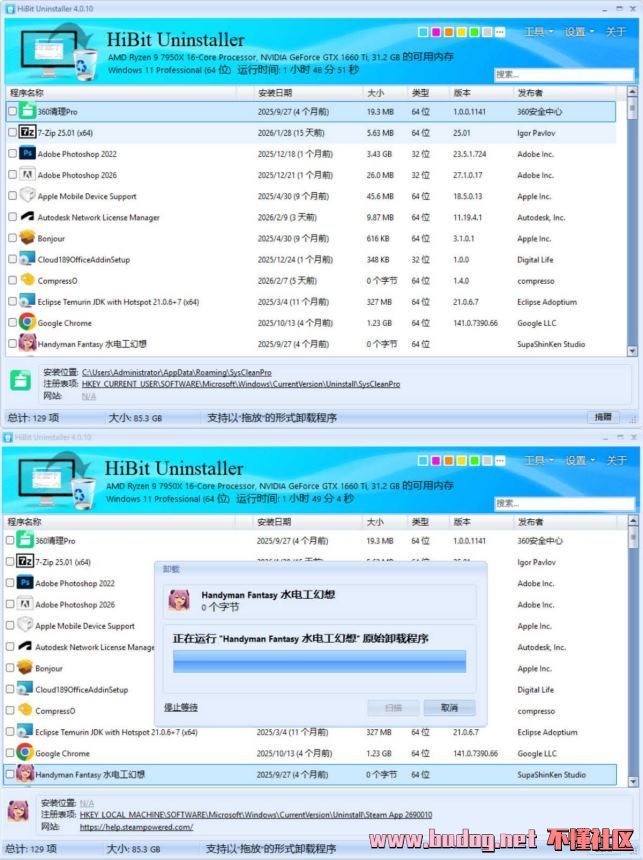Viewport: 643px width, 860px height.
Task: Click the 捐赠 button in upper window
Action: tap(603, 417)
